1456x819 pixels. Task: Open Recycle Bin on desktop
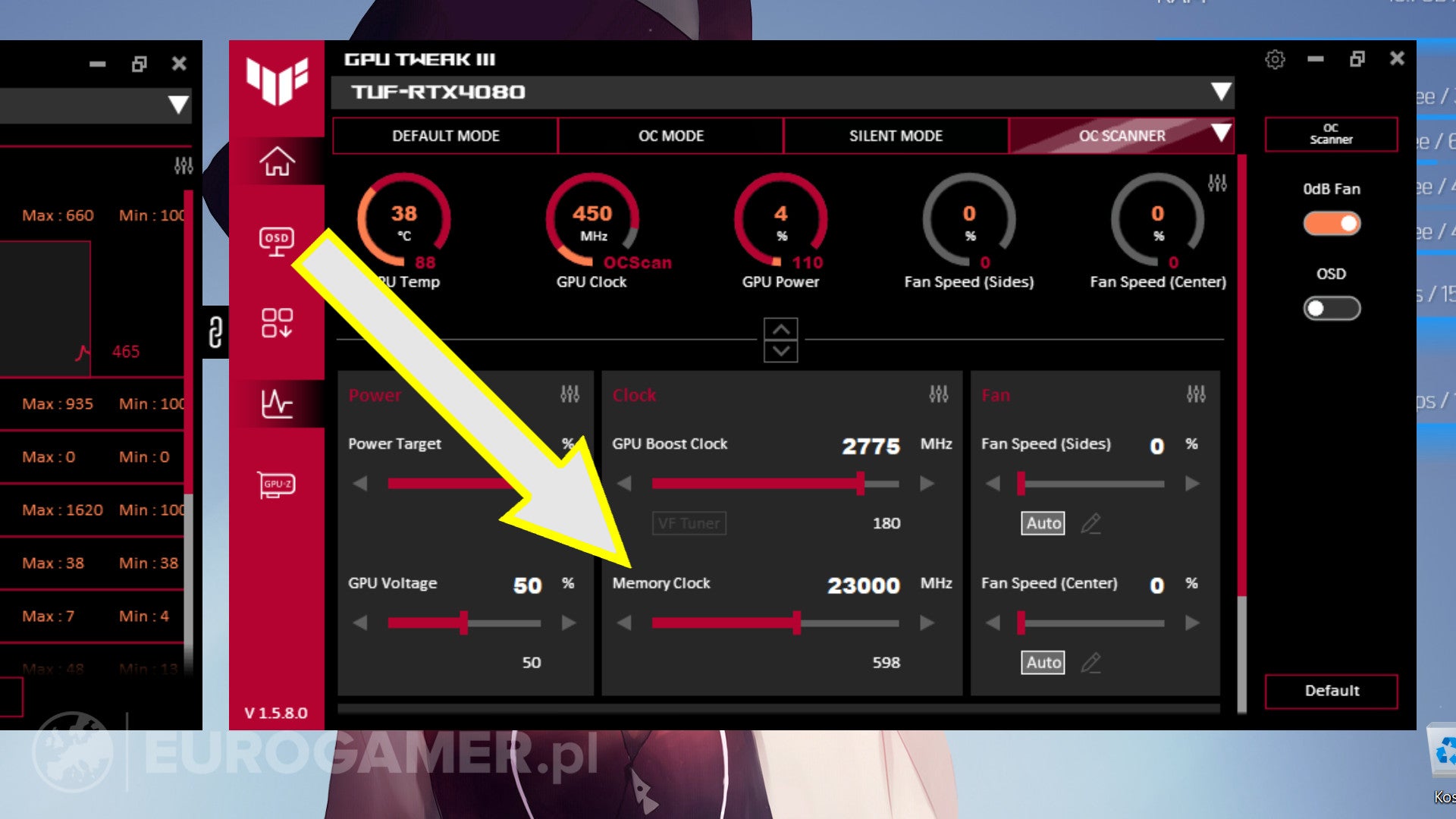click(1443, 762)
